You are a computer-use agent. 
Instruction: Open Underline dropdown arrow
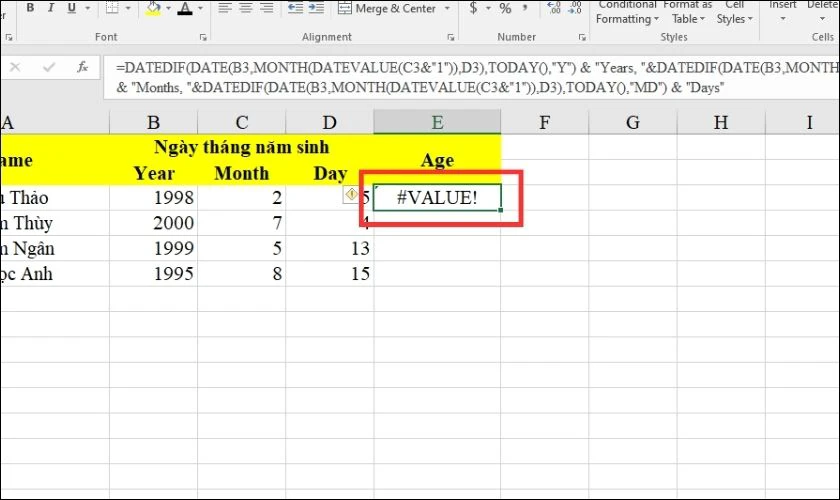tap(87, 8)
